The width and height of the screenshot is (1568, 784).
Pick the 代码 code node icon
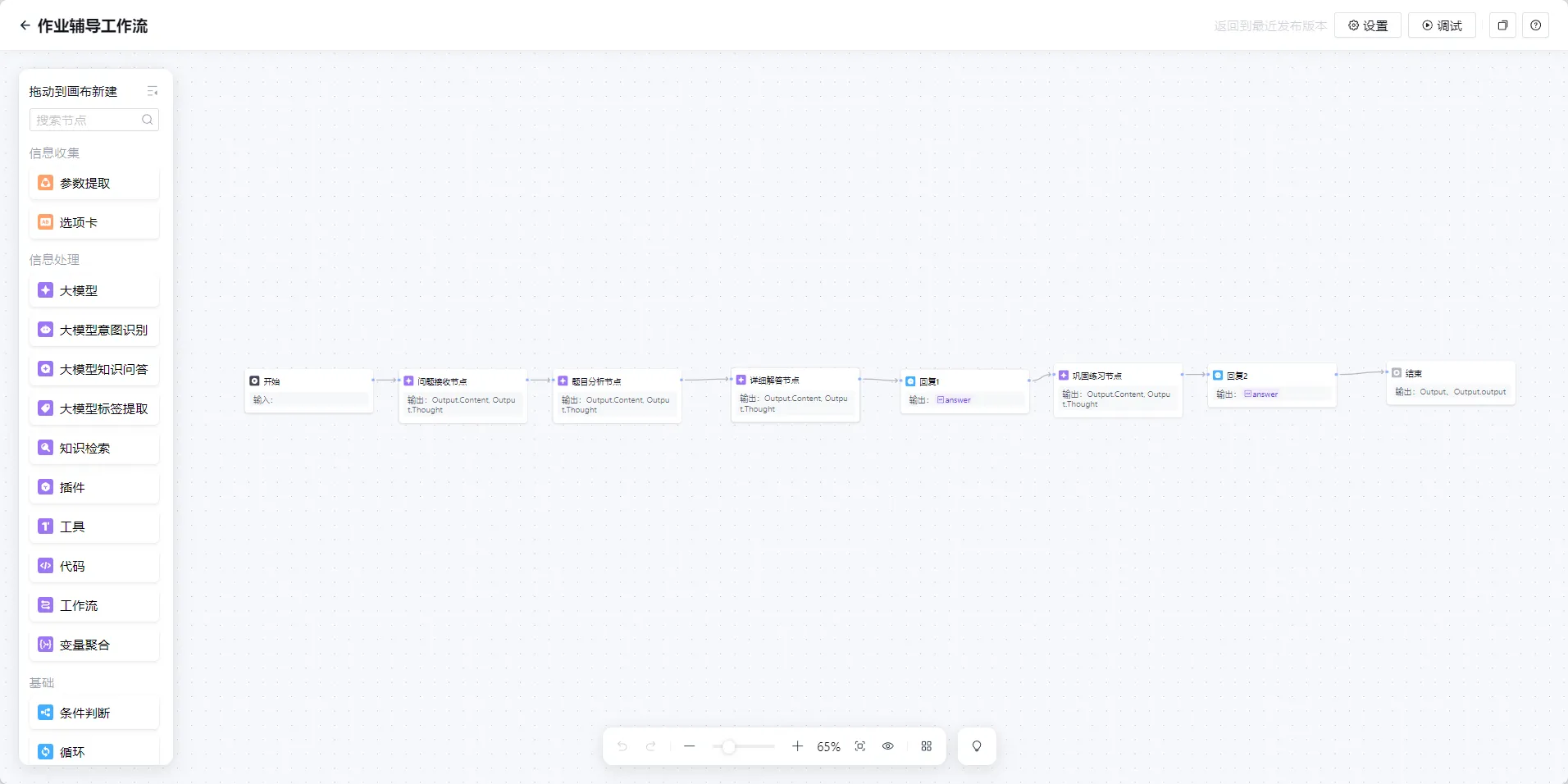pyautogui.click(x=46, y=566)
